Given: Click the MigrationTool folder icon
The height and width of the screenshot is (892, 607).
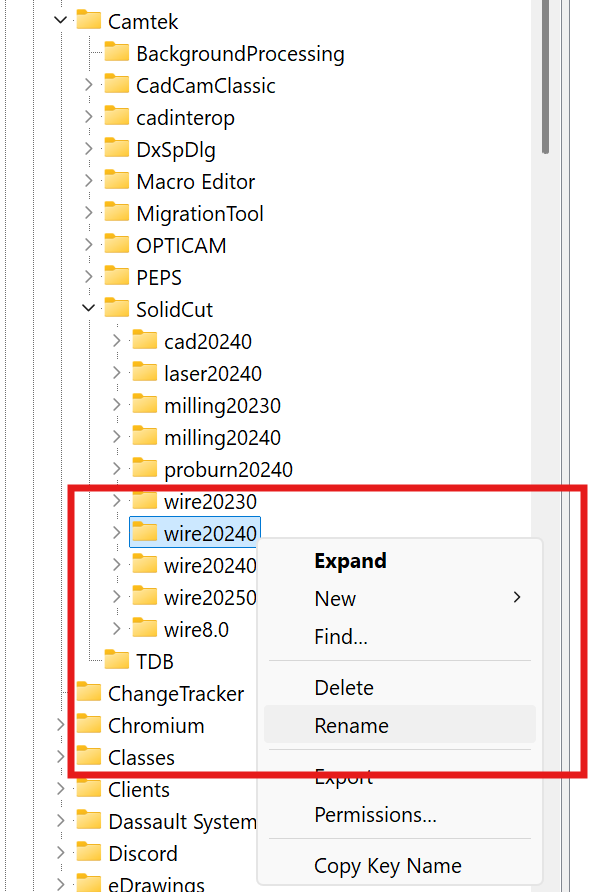Looking at the screenshot, I should click(117, 212).
